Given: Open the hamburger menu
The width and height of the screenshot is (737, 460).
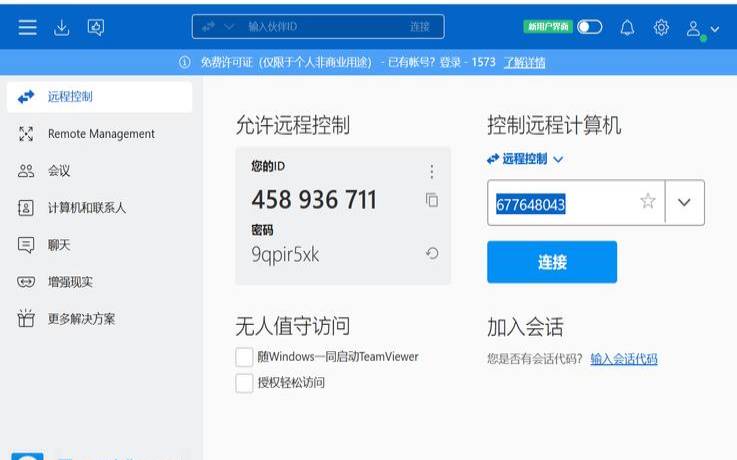Looking at the screenshot, I should pos(28,28).
